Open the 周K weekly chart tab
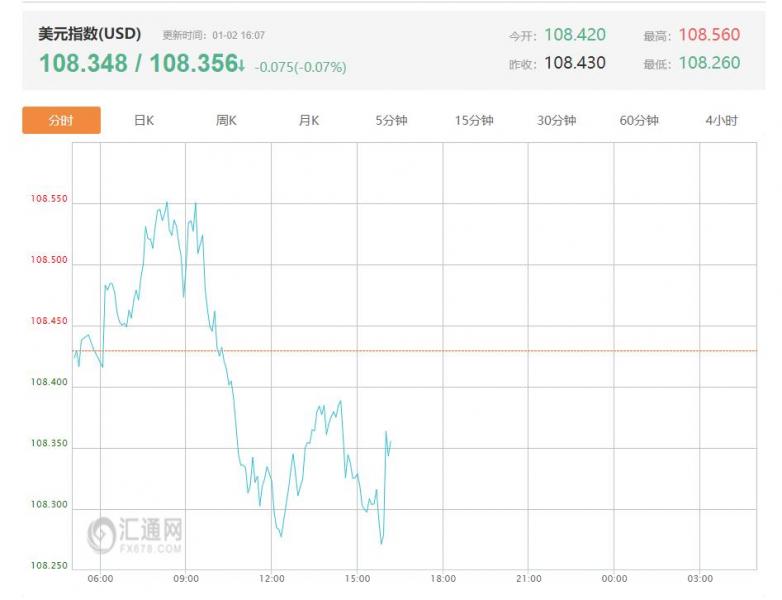 (226, 121)
